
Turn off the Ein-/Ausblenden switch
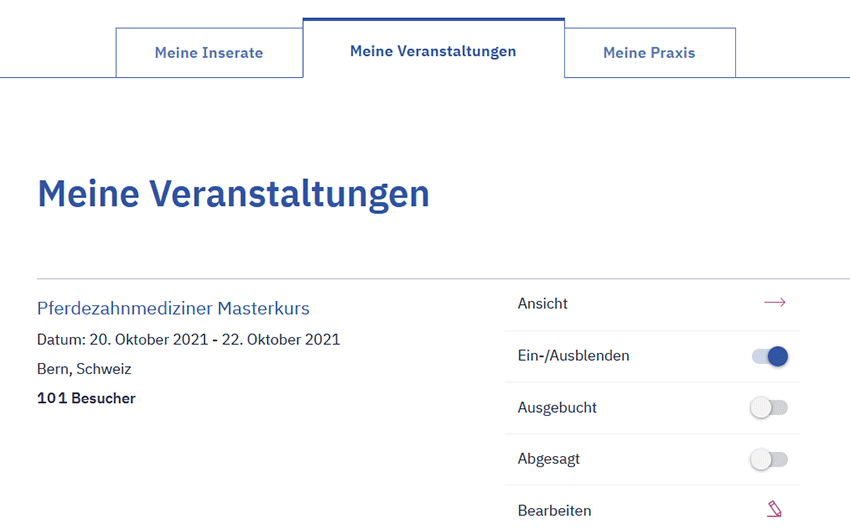click(770, 356)
